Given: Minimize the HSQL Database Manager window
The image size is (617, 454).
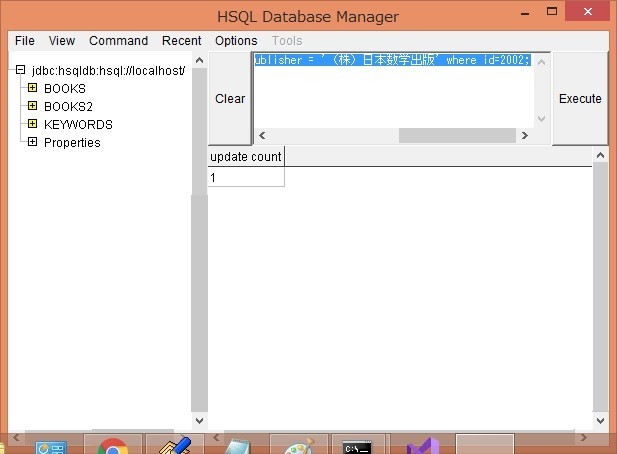Looking at the screenshot, I should coord(525,13).
